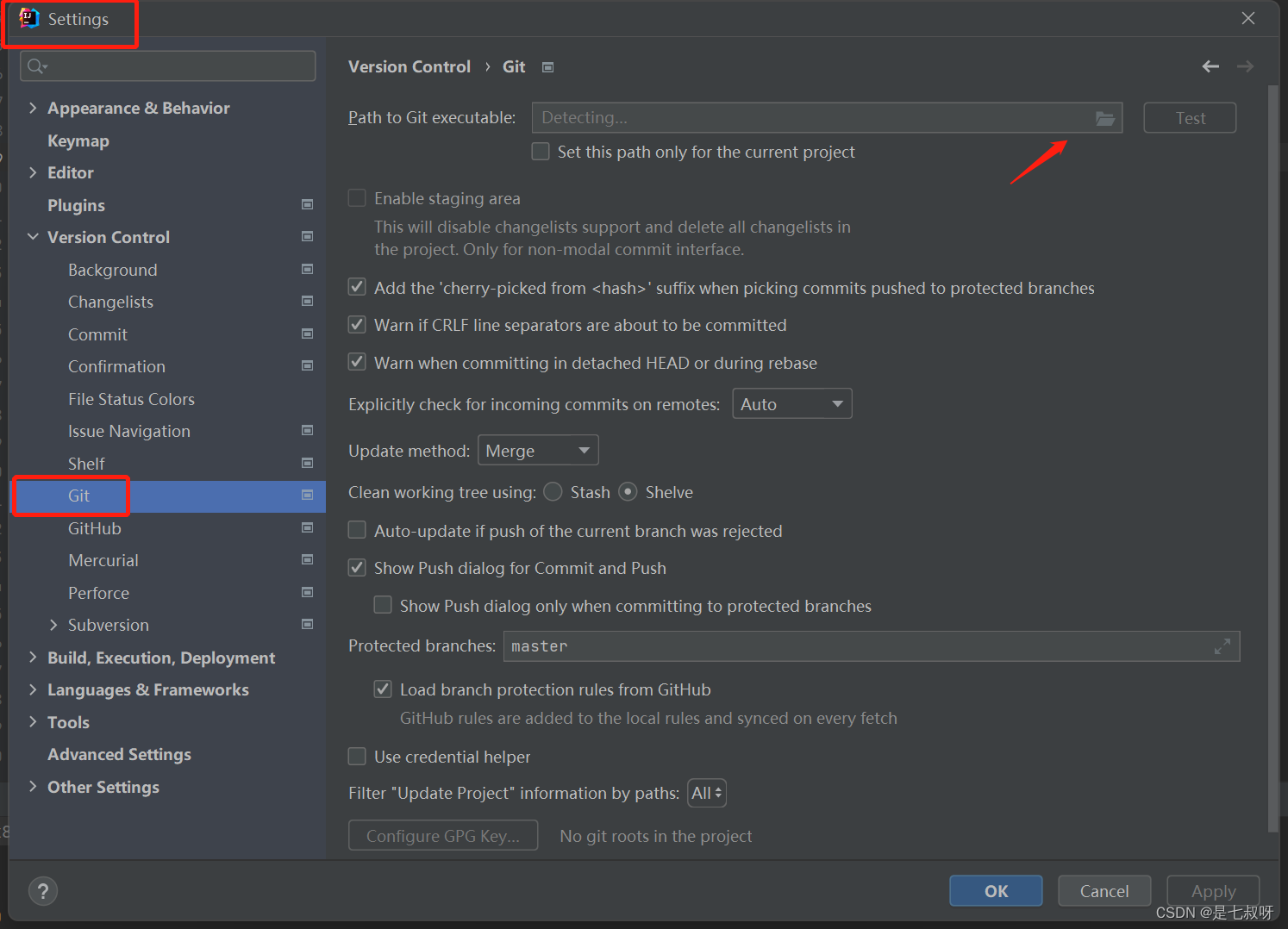Click the project settings icon beside Shelf
This screenshot has height=929, width=1288.
point(307,463)
